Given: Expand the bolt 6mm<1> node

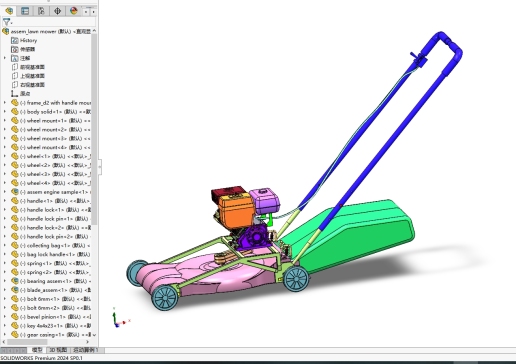Looking at the screenshot, I should point(5,299).
